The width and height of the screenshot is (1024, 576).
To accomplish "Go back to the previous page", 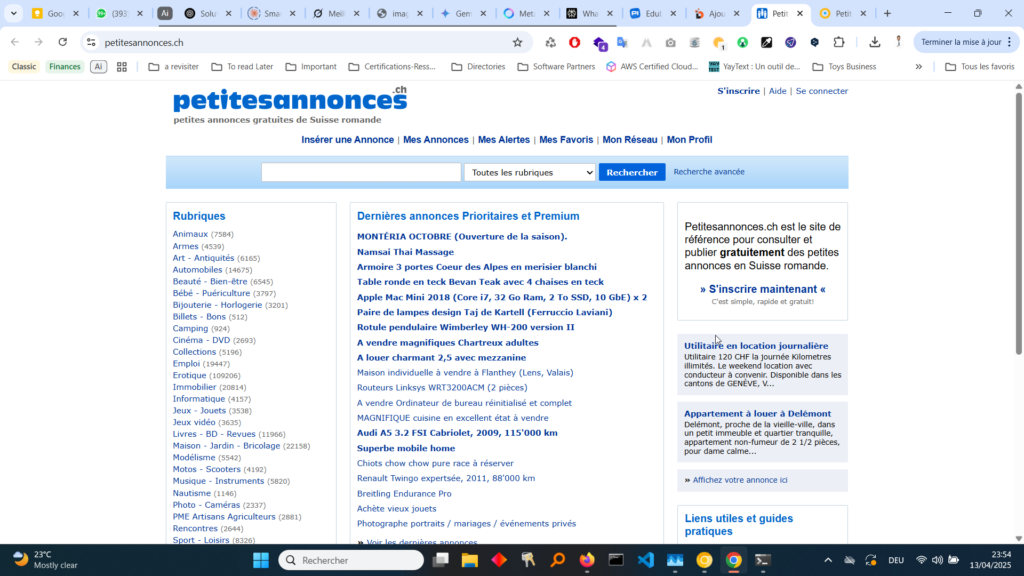I will click(x=15, y=42).
